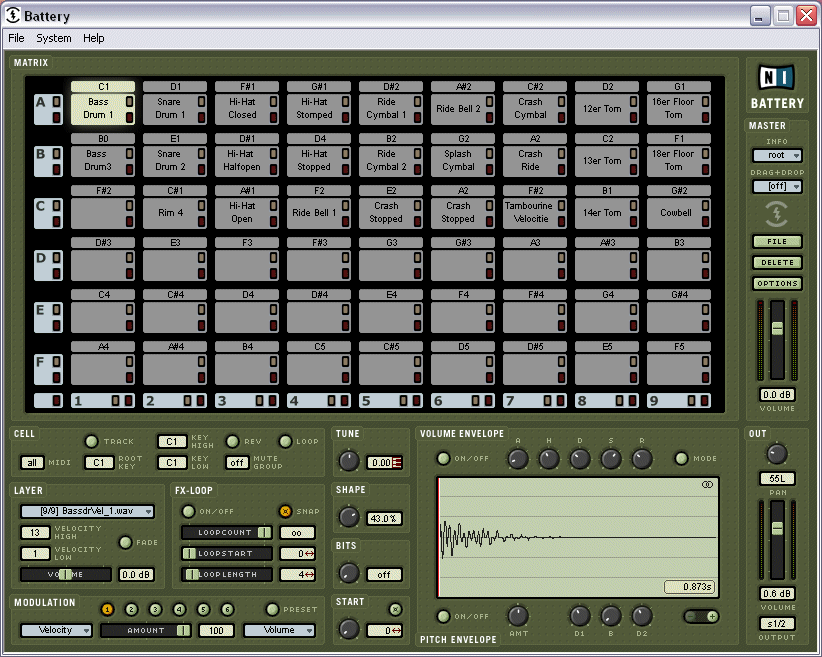Screen dimensions: 822x657
Task: Turn on the FX-Loop On/Off switch
Action: coord(188,511)
